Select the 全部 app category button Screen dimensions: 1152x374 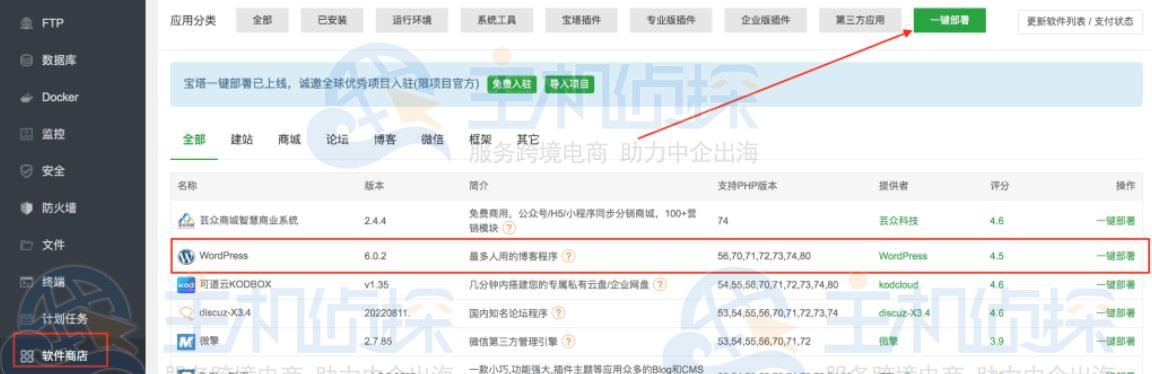pos(262,21)
